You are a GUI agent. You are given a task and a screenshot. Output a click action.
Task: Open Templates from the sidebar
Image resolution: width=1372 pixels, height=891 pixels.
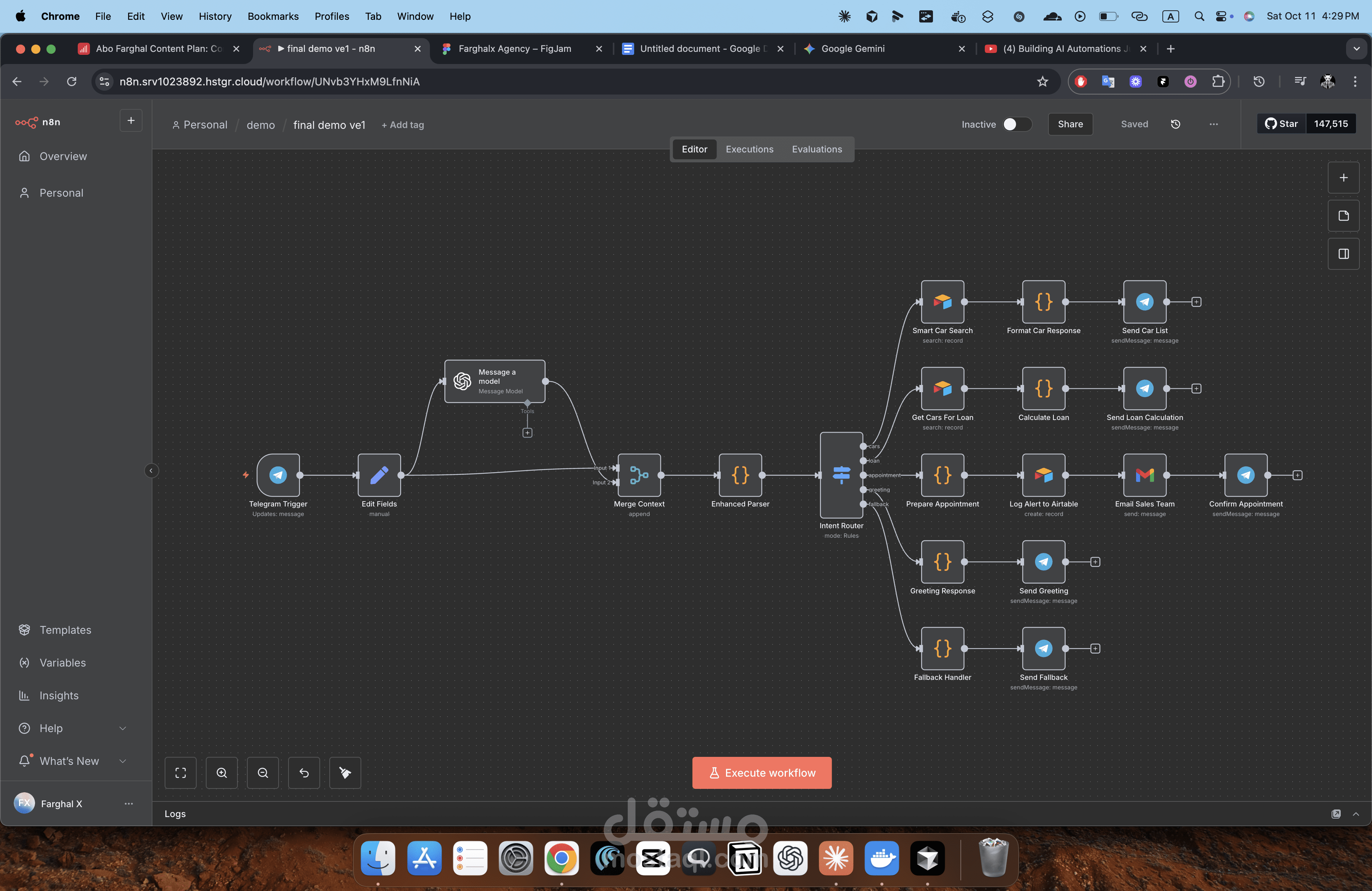(x=65, y=630)
